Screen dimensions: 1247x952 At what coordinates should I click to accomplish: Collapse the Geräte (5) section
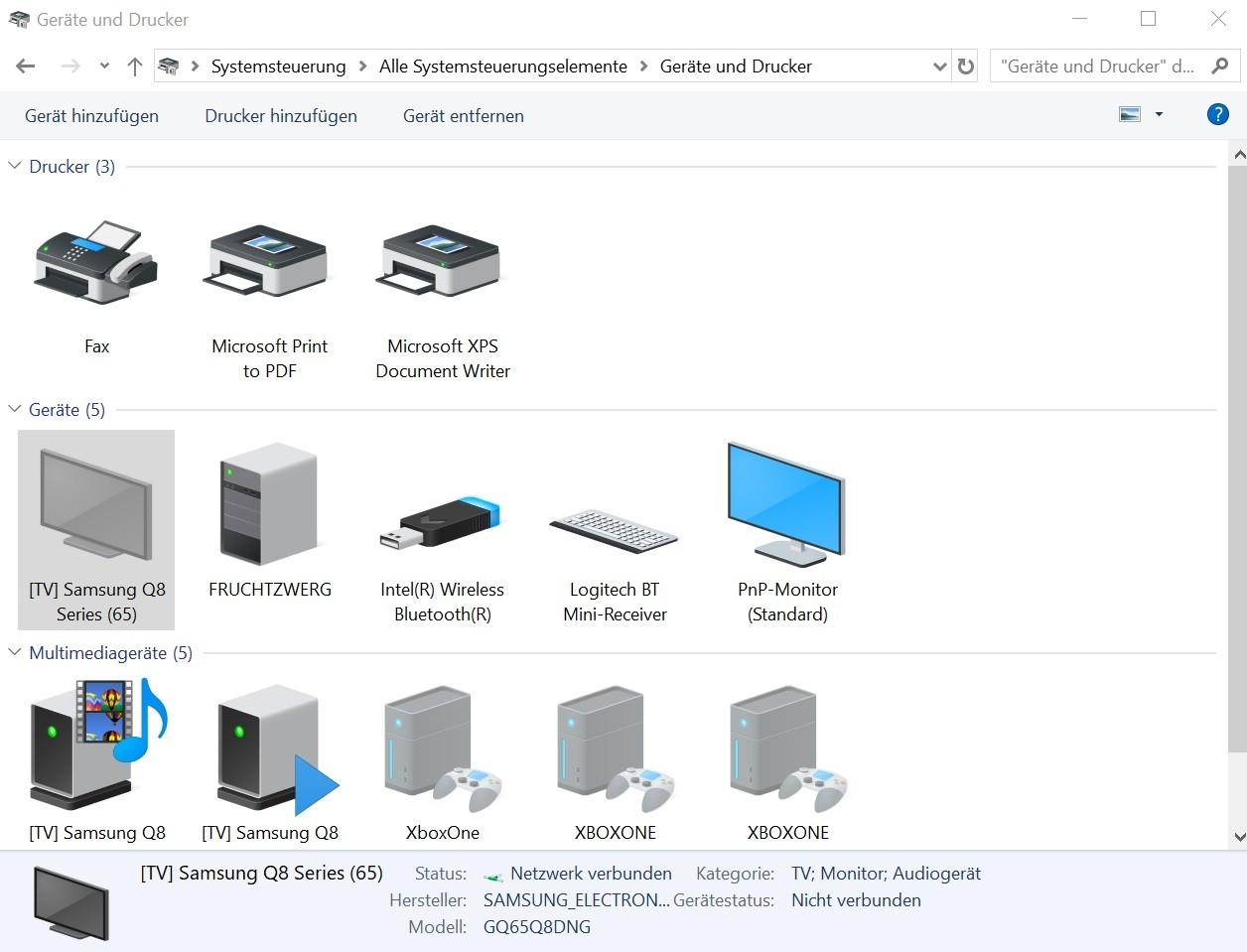pyautogui.click(x=15, y=409)
